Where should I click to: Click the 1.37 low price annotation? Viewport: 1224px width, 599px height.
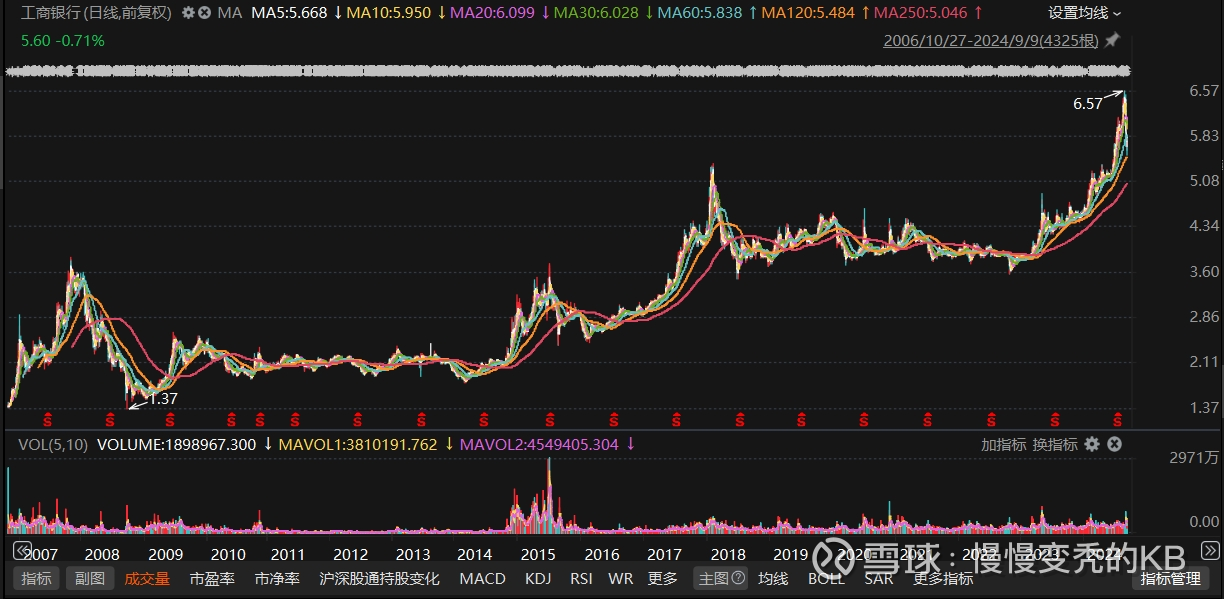162,398
